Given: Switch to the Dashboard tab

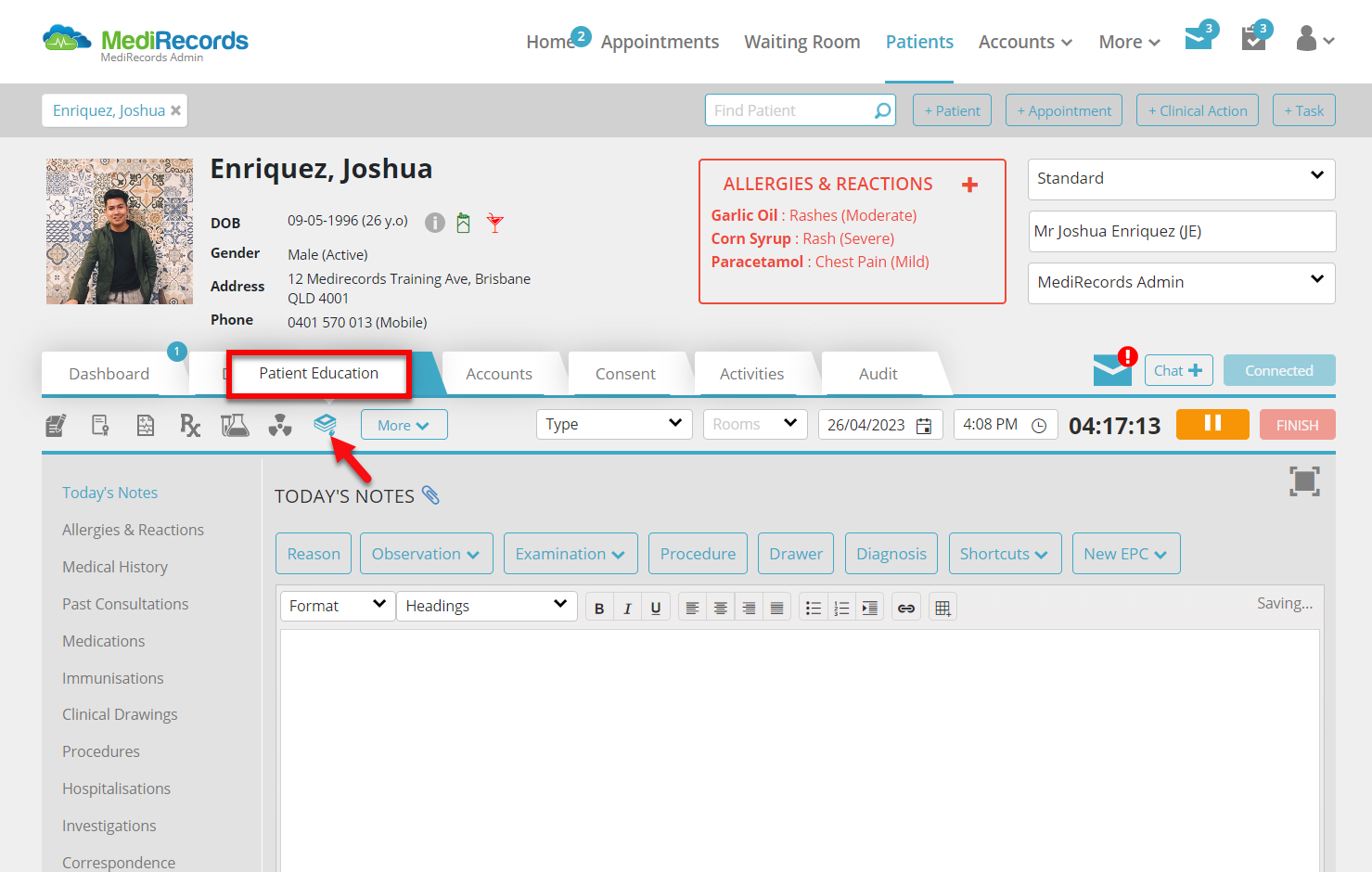Looking at the screenshot, I should click(x=109, y=374).
